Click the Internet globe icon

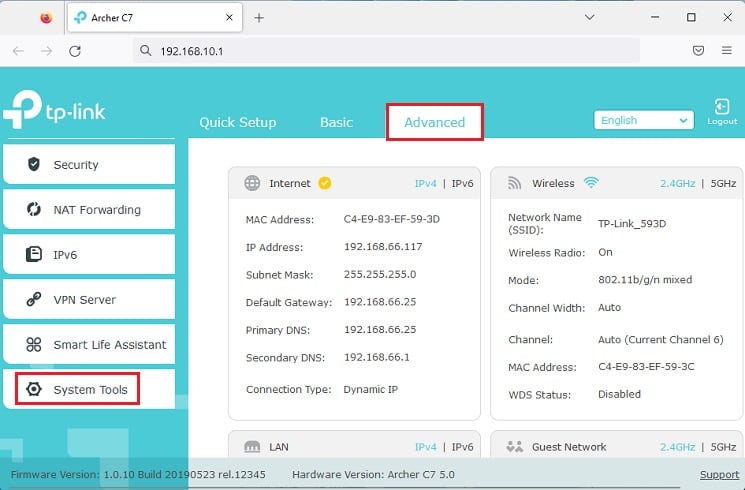pyautogui.click(x=252, y=183)
